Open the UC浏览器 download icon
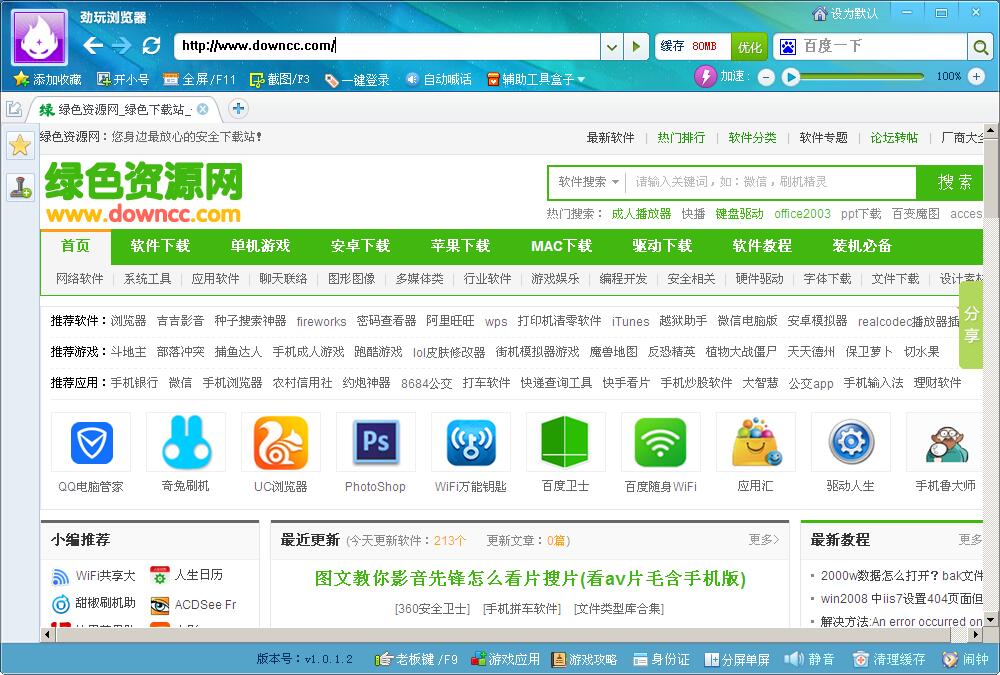The width and height of the screenshot is (1000, 675). [x=280, y=442]
